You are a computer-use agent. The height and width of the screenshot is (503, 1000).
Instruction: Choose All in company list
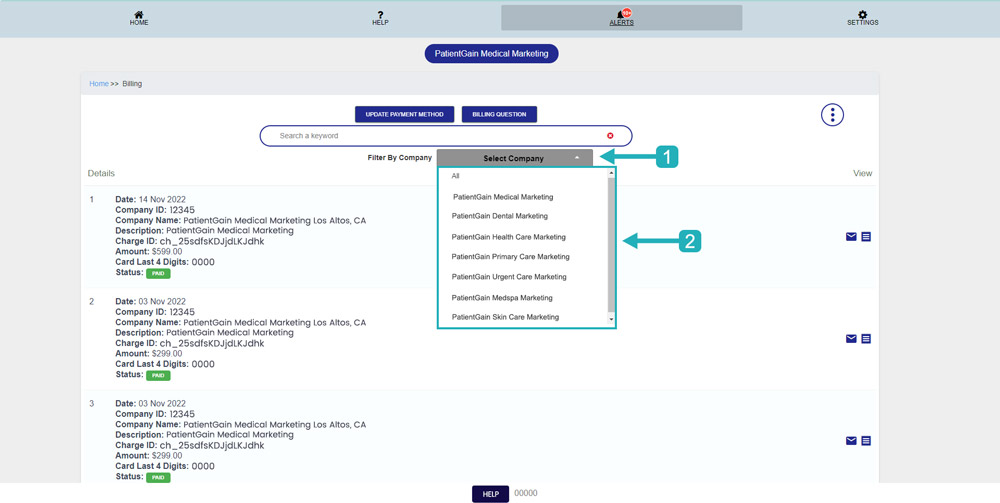(455, 176)
